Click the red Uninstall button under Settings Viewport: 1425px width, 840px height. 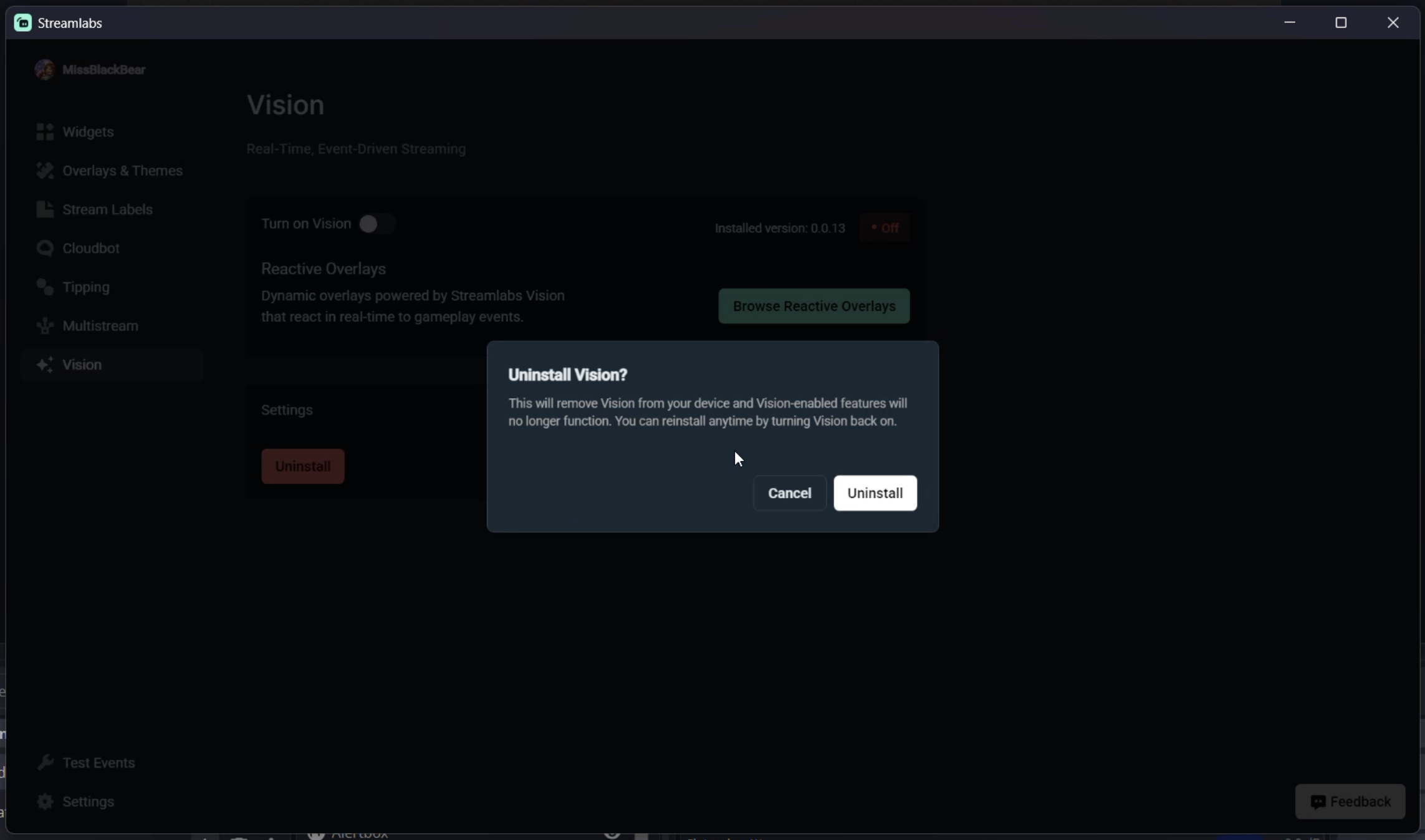coord(303,466)
